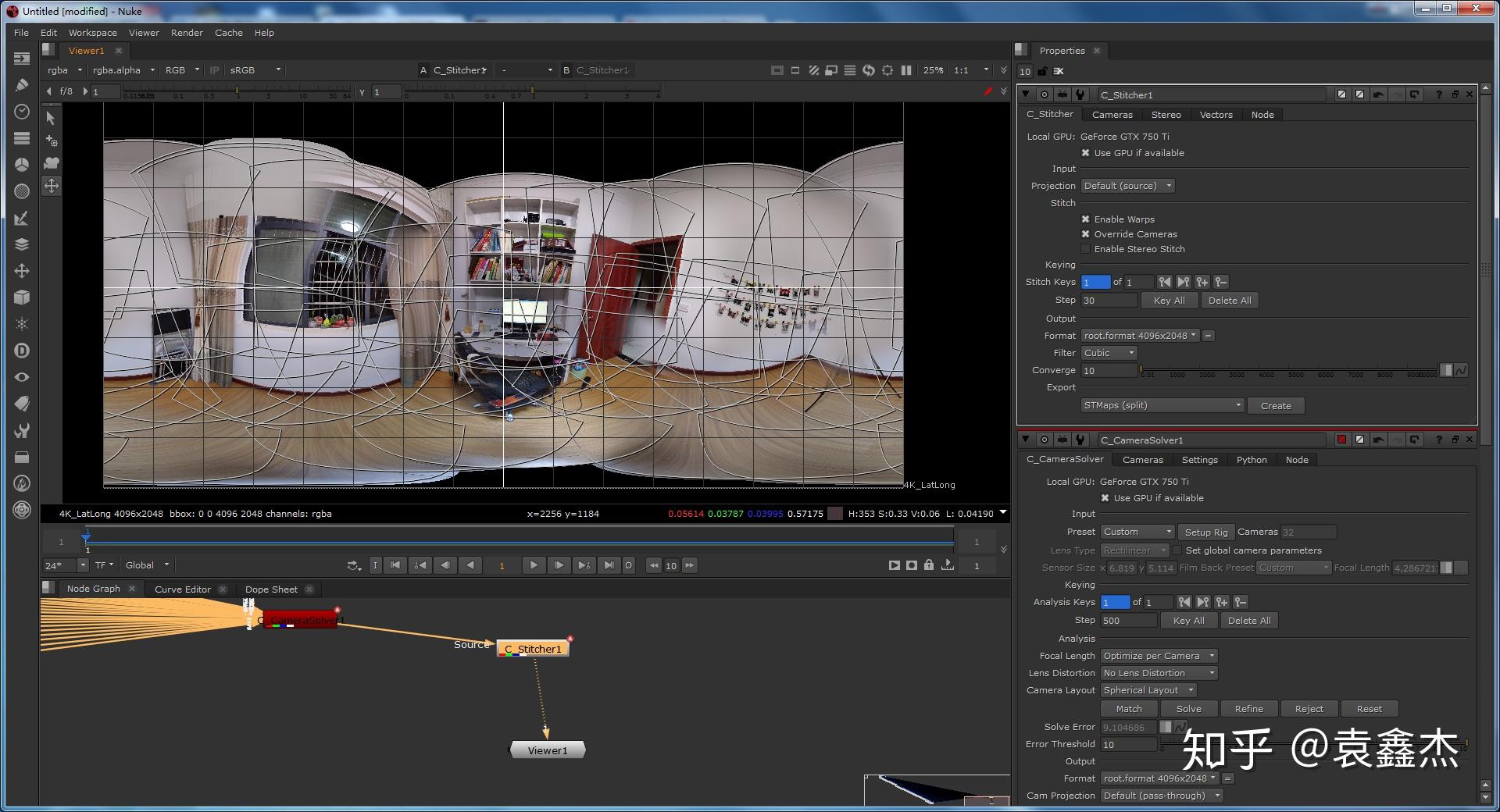This screenshot has width=1500, height=812.
Task: Open the Workspace menu
Action: click(x=92, y=33)
